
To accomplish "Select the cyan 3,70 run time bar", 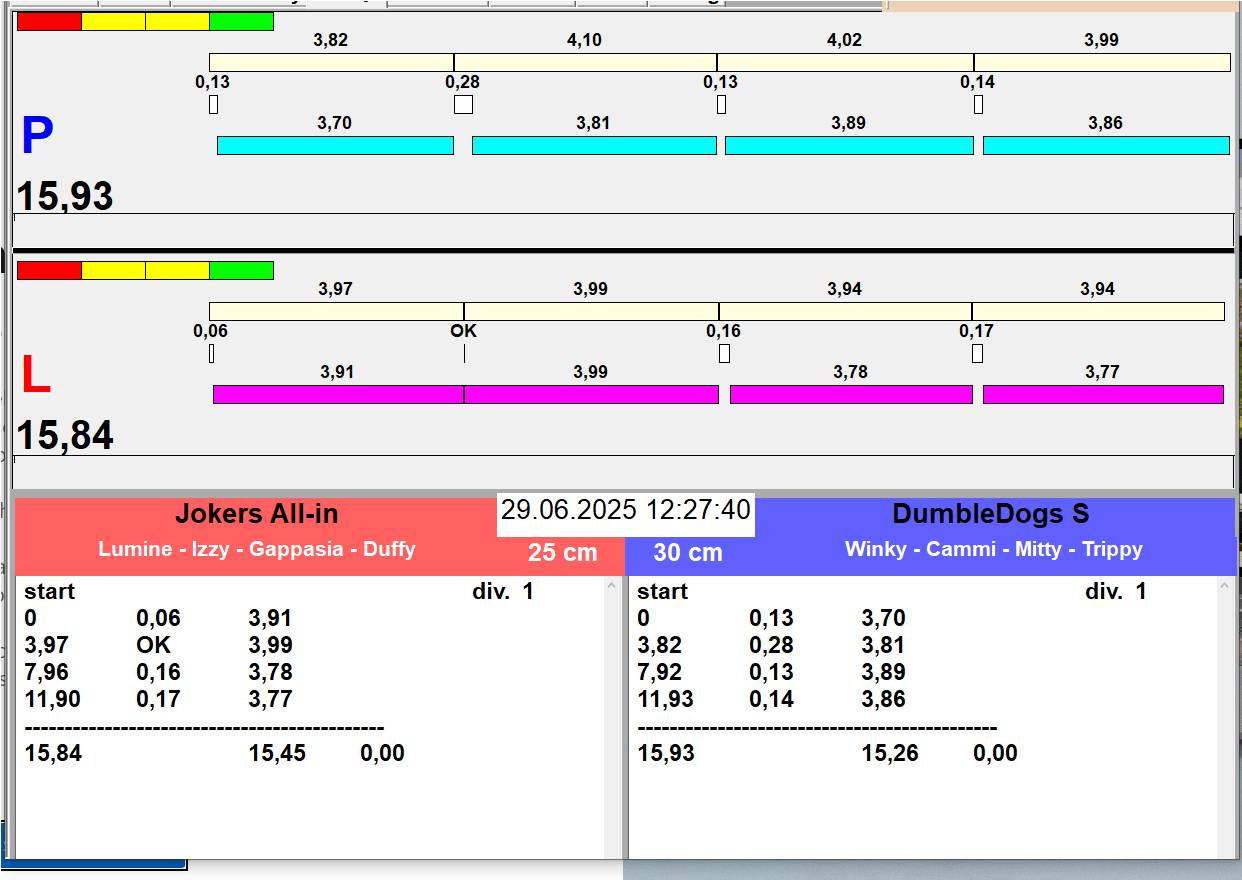I will tap(335, 145).
